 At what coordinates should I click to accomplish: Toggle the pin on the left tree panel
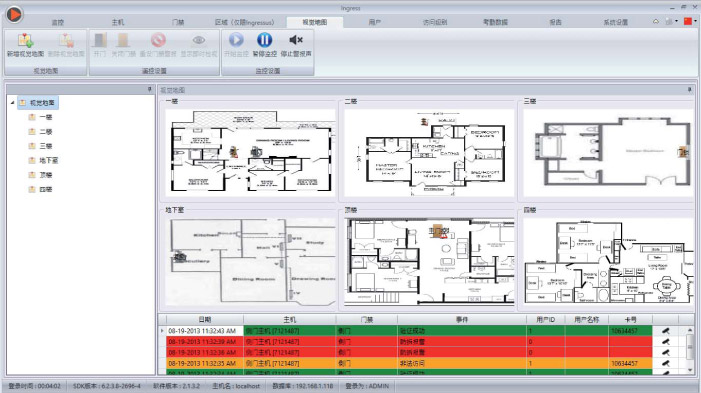[x=150, y=89]
